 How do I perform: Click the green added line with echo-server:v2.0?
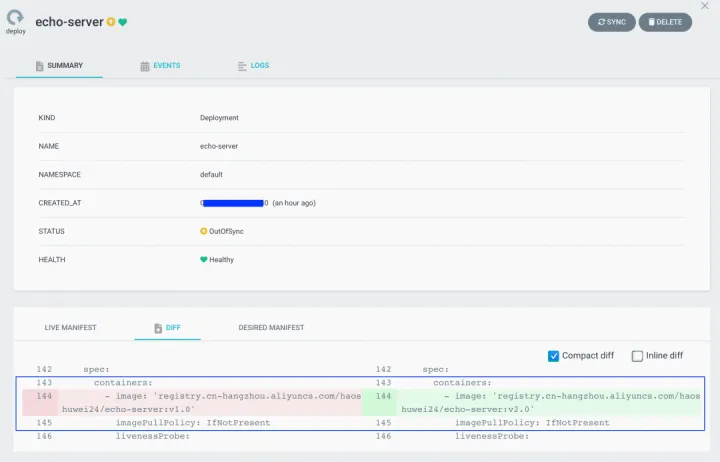point(532,402)
